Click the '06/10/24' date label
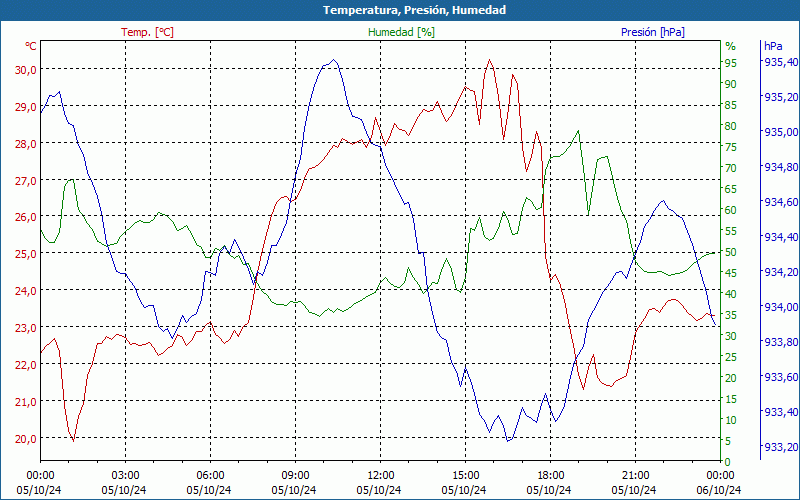Image resolution: width=800 pixels, height=500 pixels. point(719,491)
